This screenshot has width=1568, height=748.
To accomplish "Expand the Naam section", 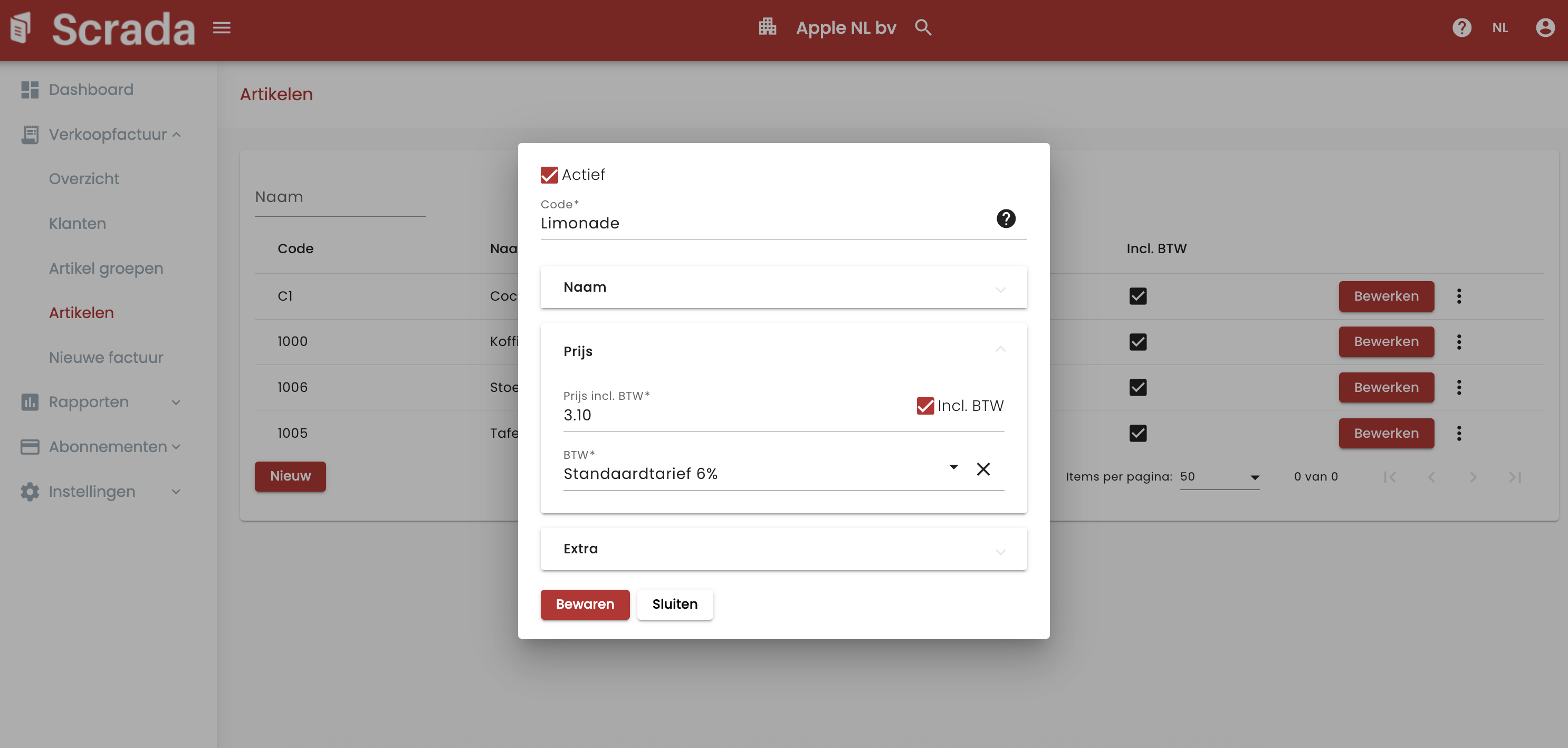I will pyautogui.click(x=783, y=287).
